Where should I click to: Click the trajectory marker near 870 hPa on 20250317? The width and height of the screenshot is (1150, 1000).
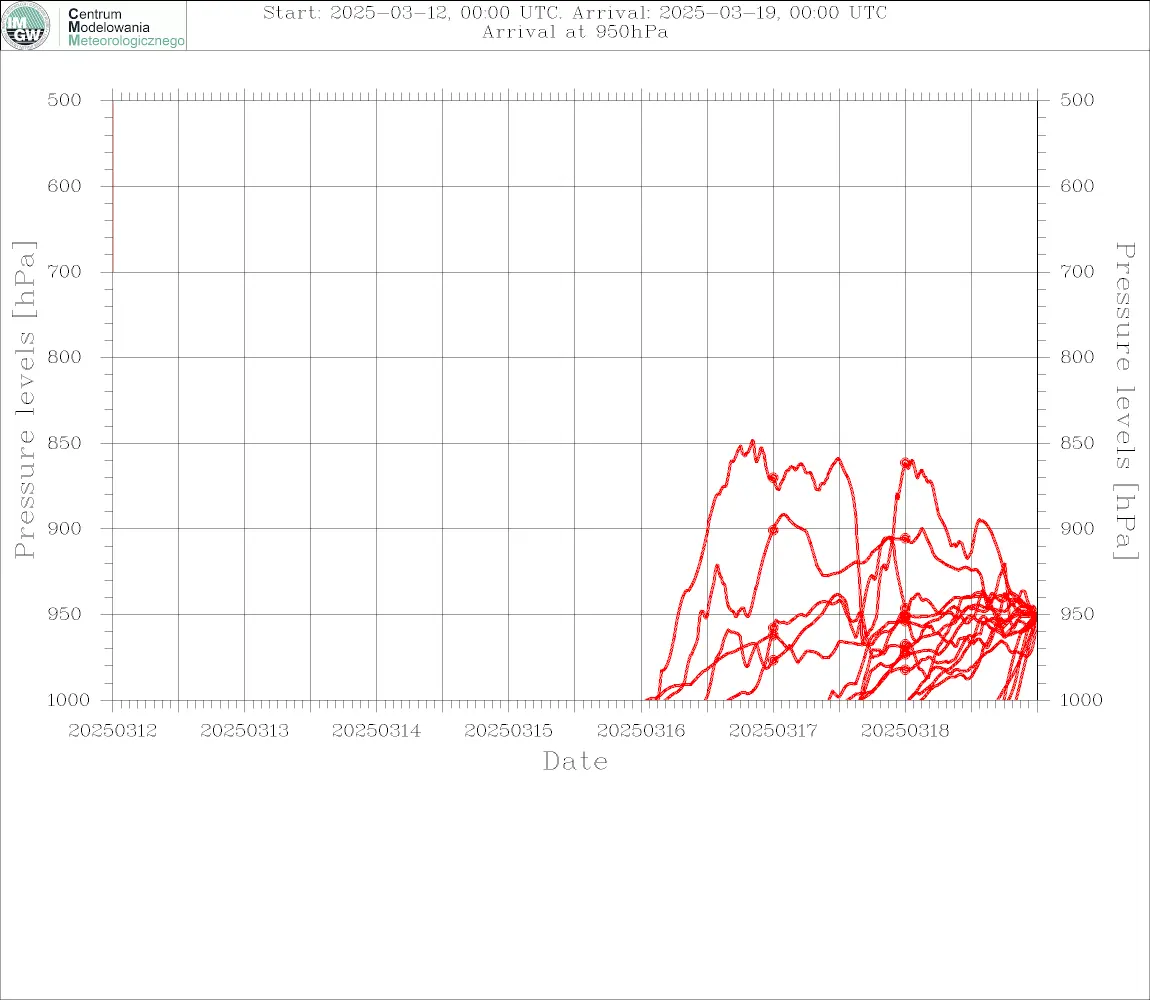click(773, 478)
